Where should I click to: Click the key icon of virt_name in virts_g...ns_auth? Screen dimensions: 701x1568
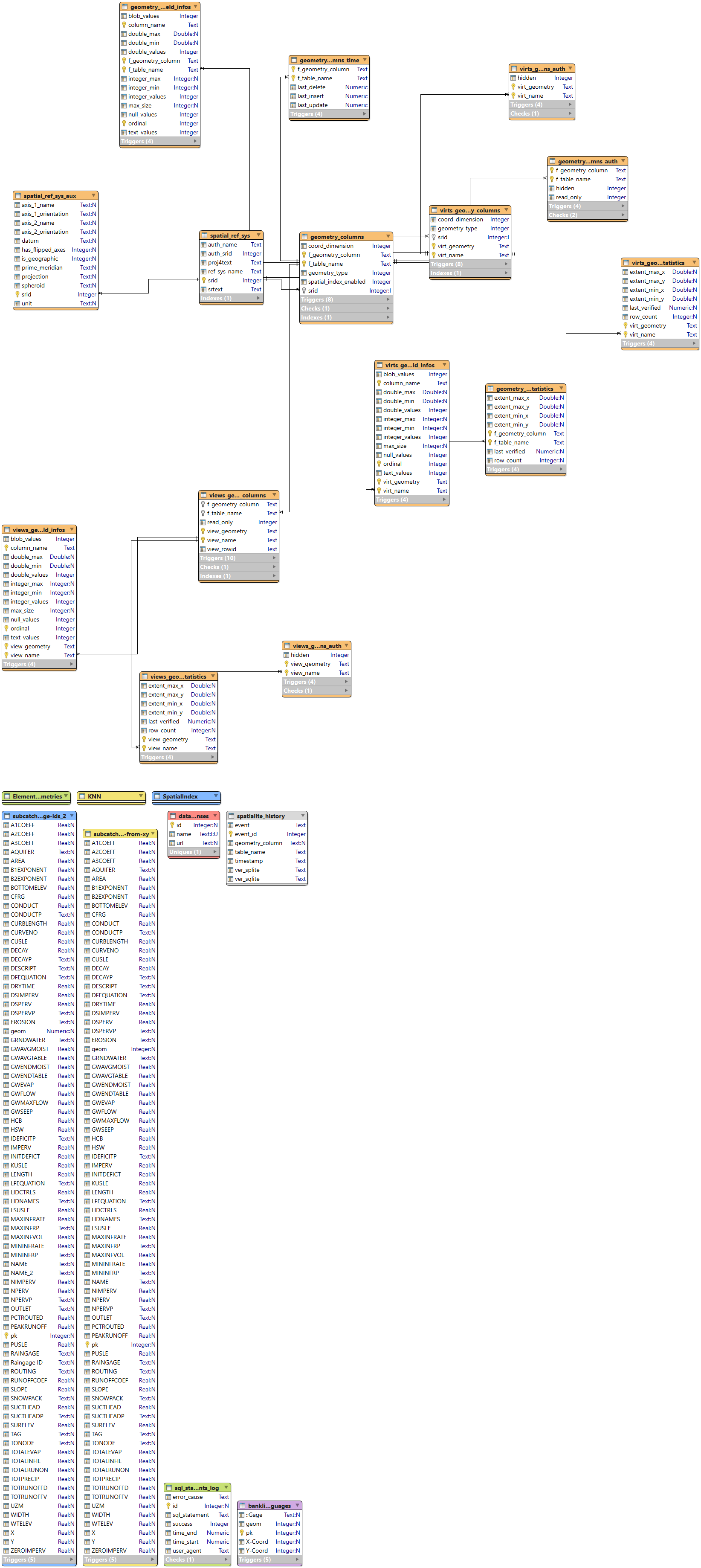513,96
